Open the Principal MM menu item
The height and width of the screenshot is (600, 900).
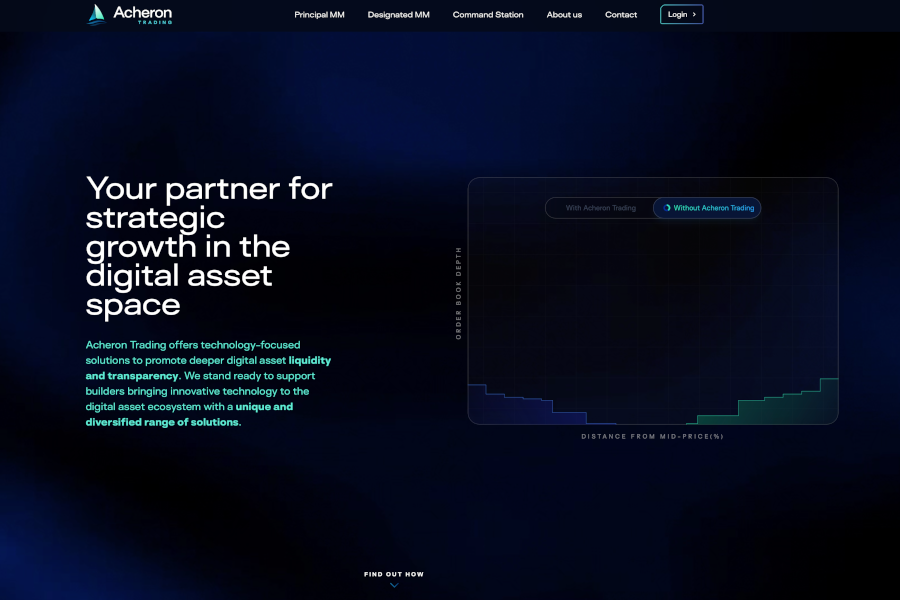(319, 14)
